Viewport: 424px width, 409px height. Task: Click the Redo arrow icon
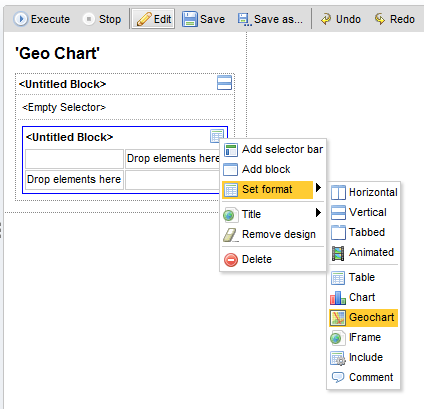point(380,19)
